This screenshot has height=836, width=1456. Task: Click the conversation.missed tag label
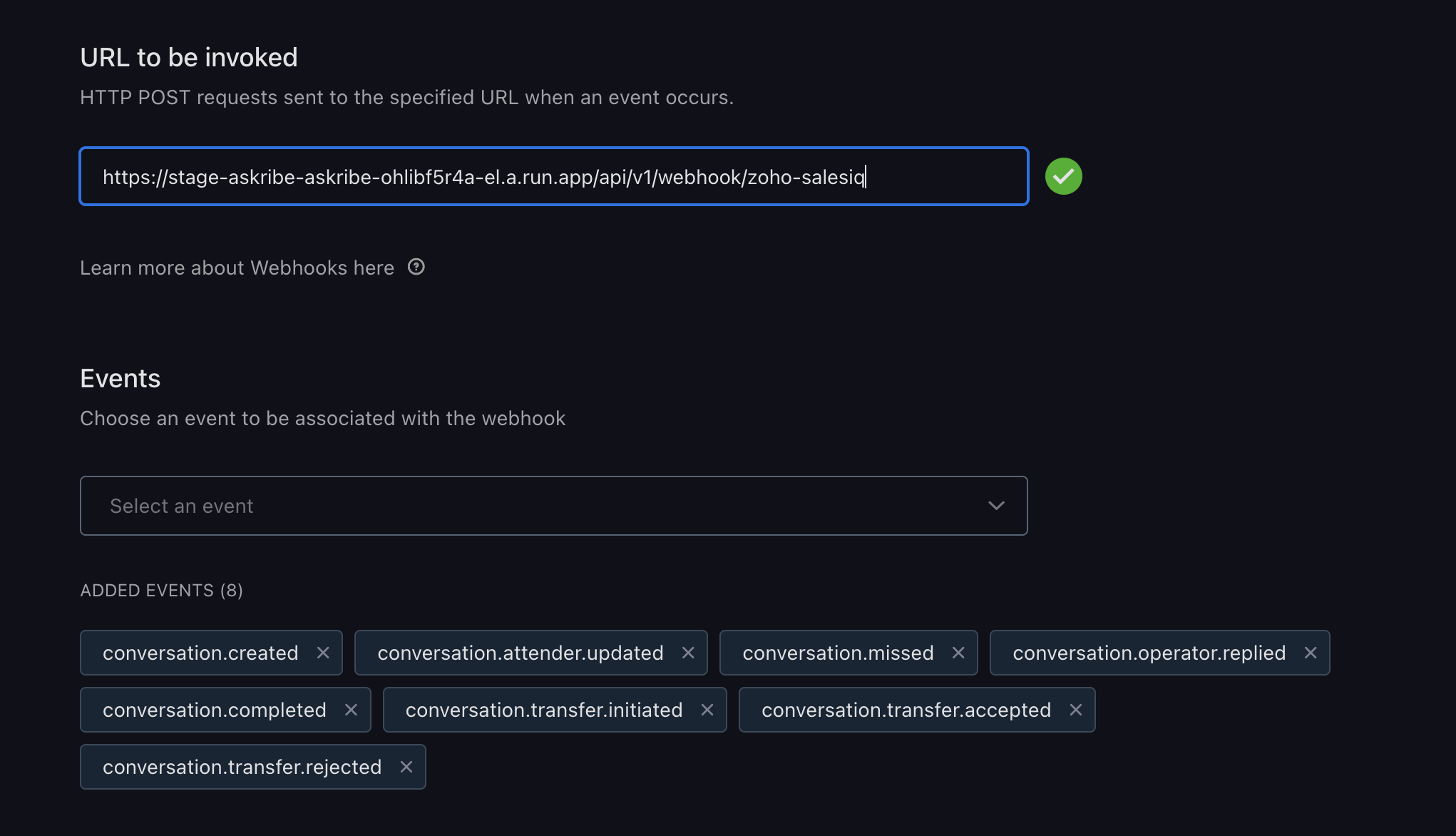838,653
